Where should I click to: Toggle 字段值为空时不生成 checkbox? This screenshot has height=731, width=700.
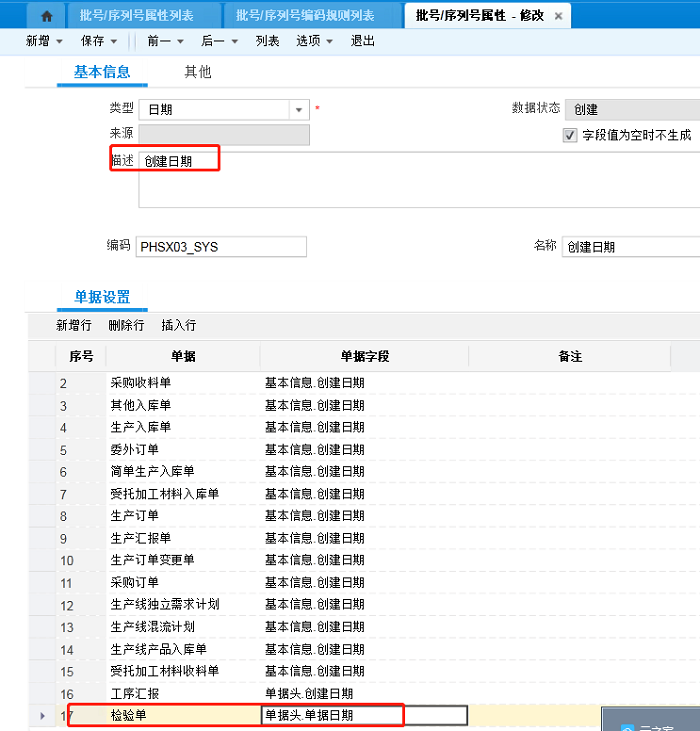(570, 135)
